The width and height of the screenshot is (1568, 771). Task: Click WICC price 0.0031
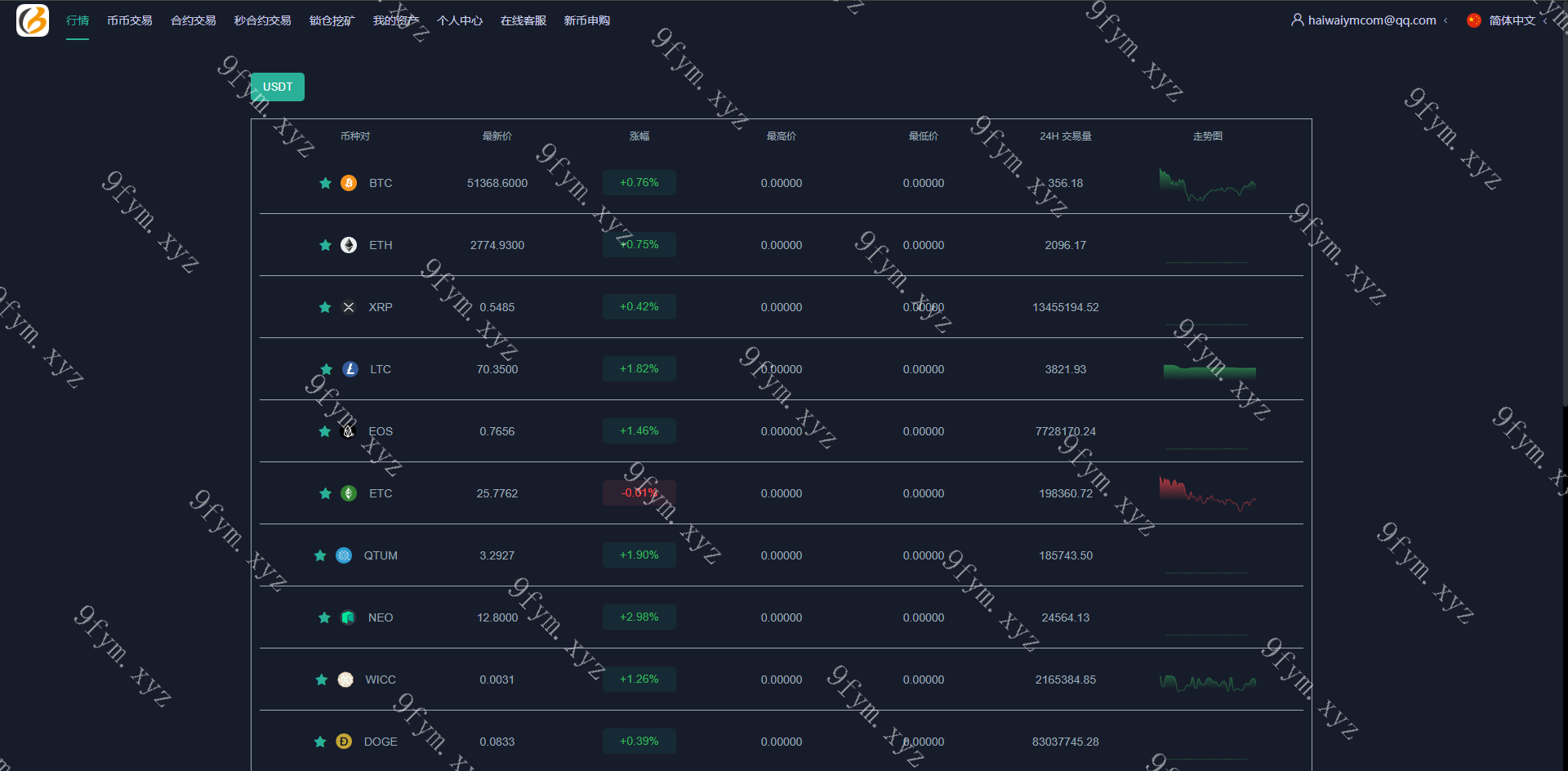497,680
